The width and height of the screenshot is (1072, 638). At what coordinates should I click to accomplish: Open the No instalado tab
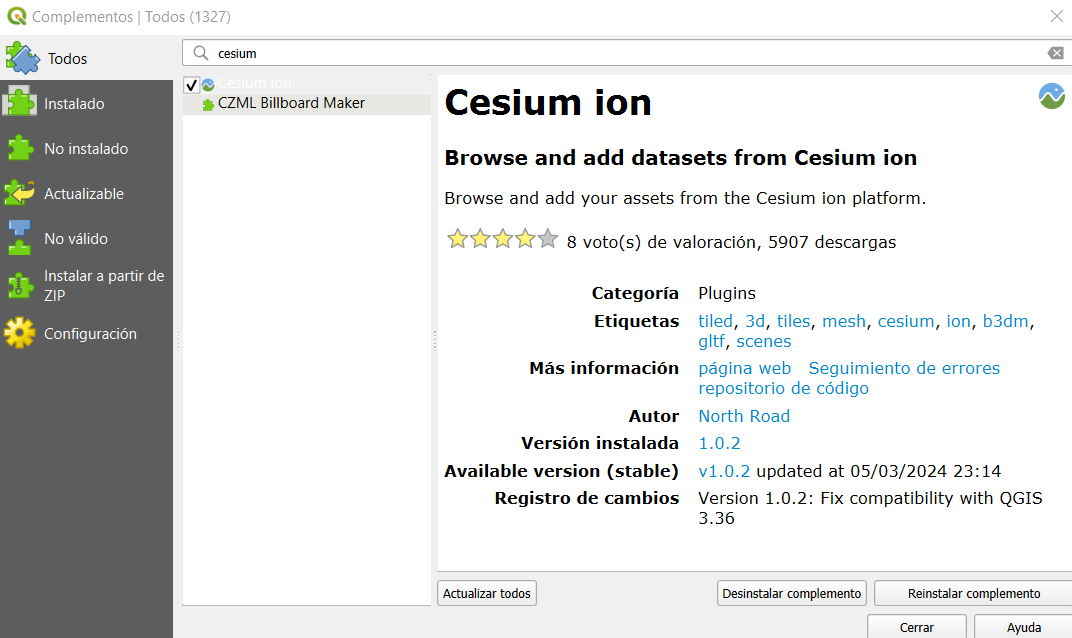(86, 148)
